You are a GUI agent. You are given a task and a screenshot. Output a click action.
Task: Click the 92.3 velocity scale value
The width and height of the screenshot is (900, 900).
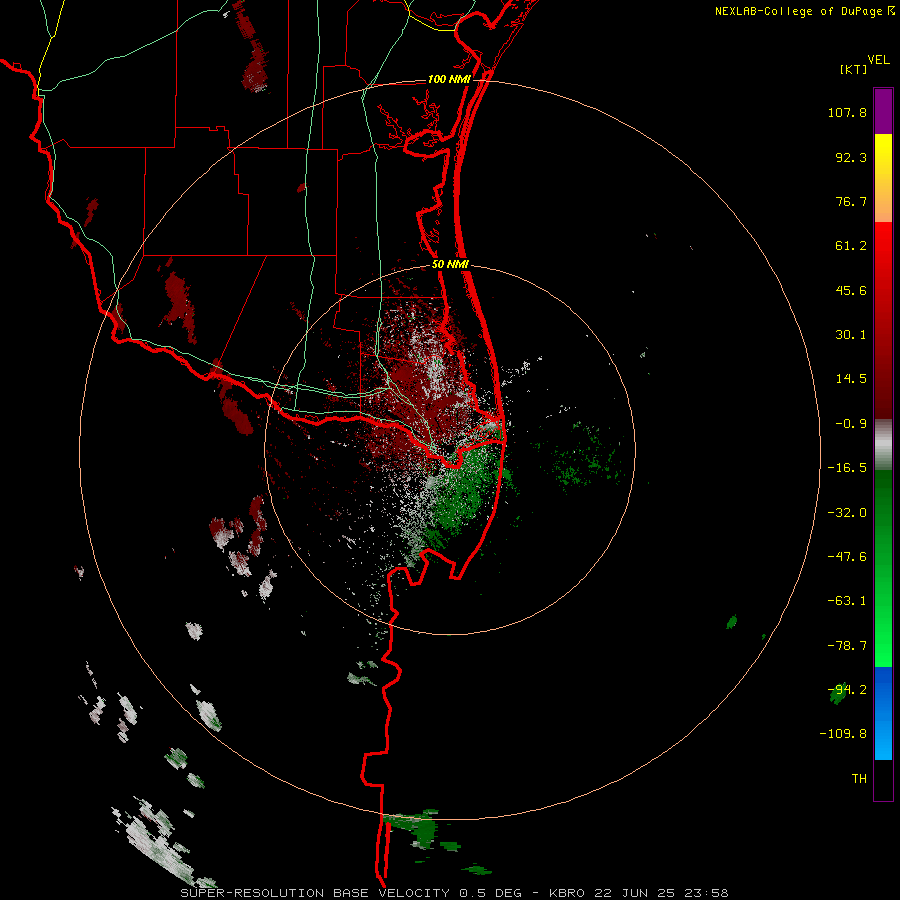click(x=851, y=157)
